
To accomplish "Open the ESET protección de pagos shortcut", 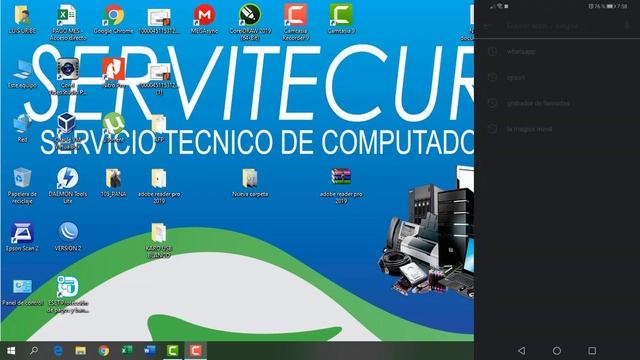I will [68, 295].
